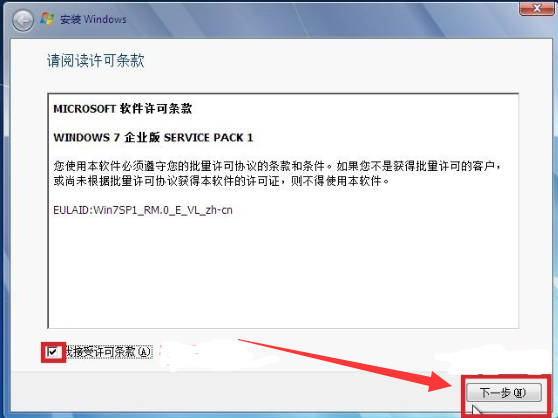Click the first line of license paragraph
Image resolution: width=558 pixels, height=418 pixels.
tap(277, 166)
